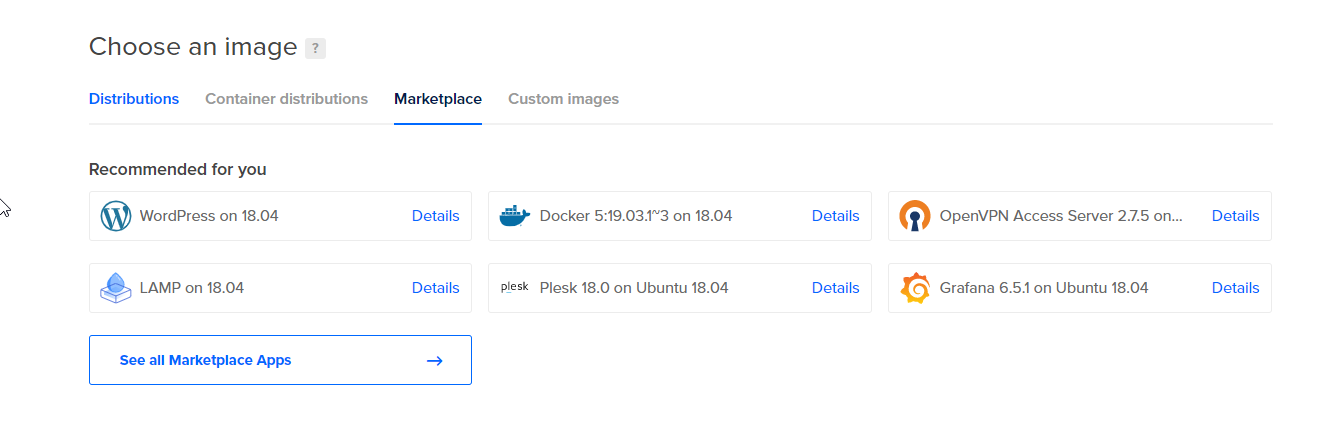Open Details for Plesk 18.0
The width and height of the screenshot is (1319, 436).
[836, 288]
